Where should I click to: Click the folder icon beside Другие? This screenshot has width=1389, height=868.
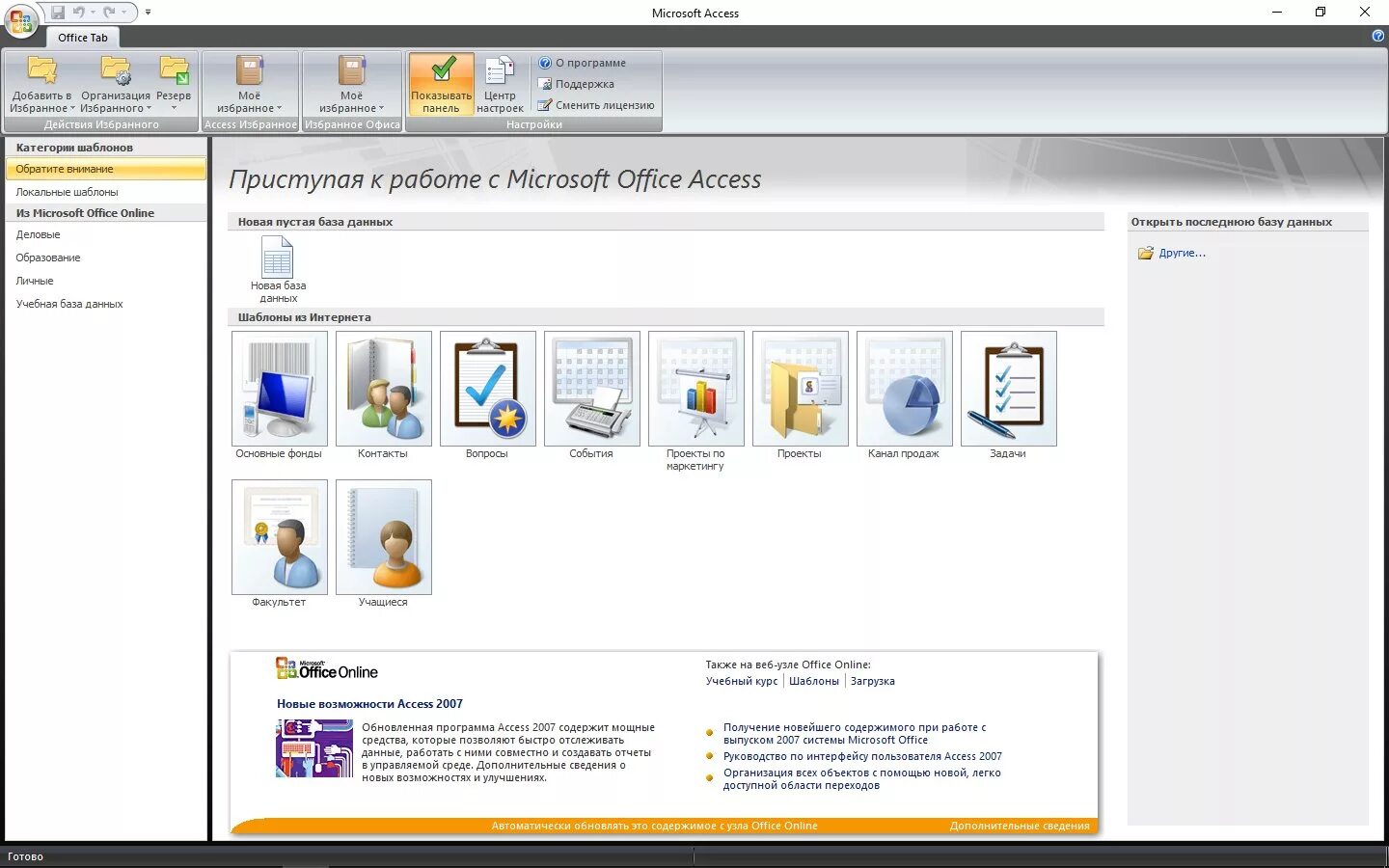1146,253
